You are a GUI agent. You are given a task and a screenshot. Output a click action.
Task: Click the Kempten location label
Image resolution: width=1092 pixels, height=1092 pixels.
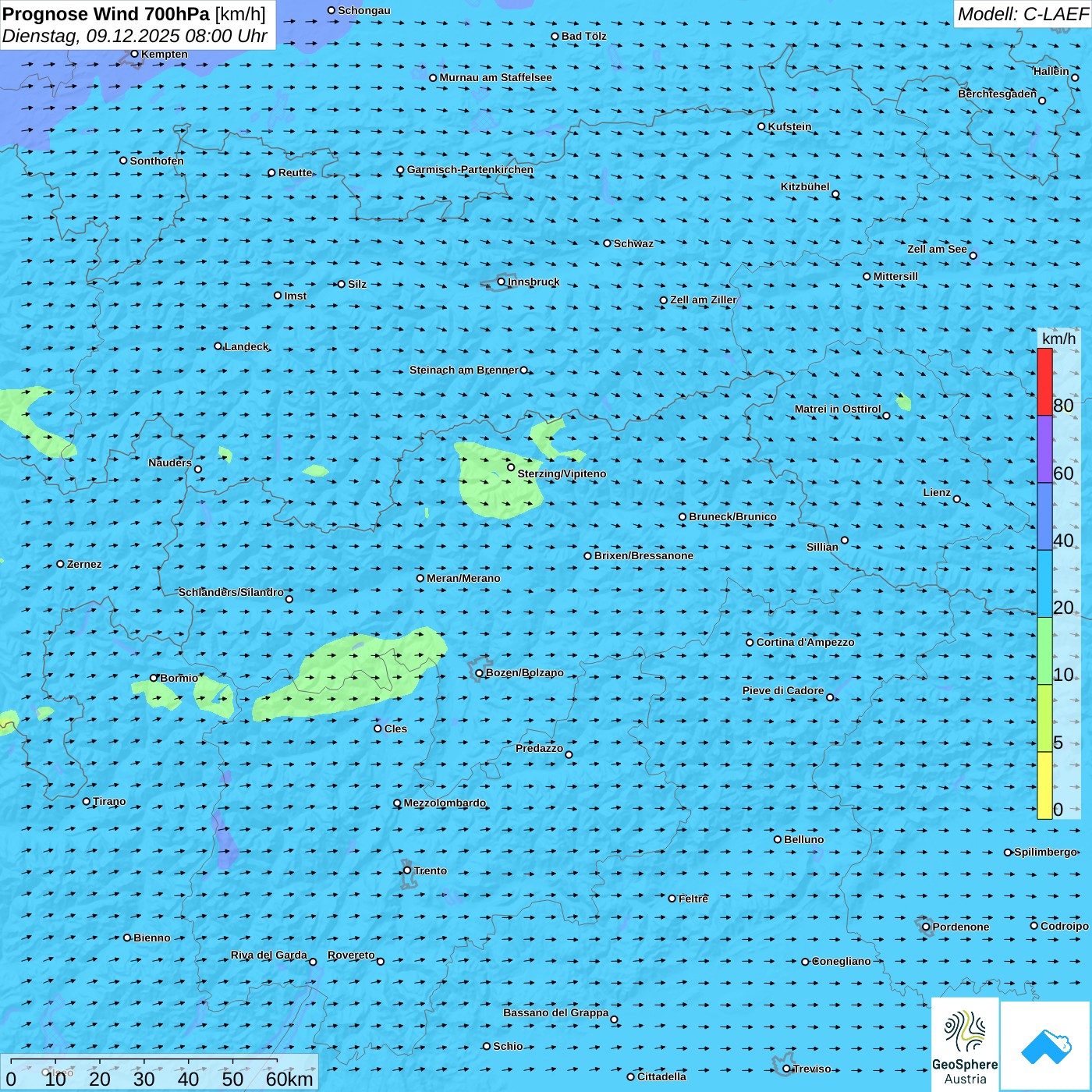[165, 54]
